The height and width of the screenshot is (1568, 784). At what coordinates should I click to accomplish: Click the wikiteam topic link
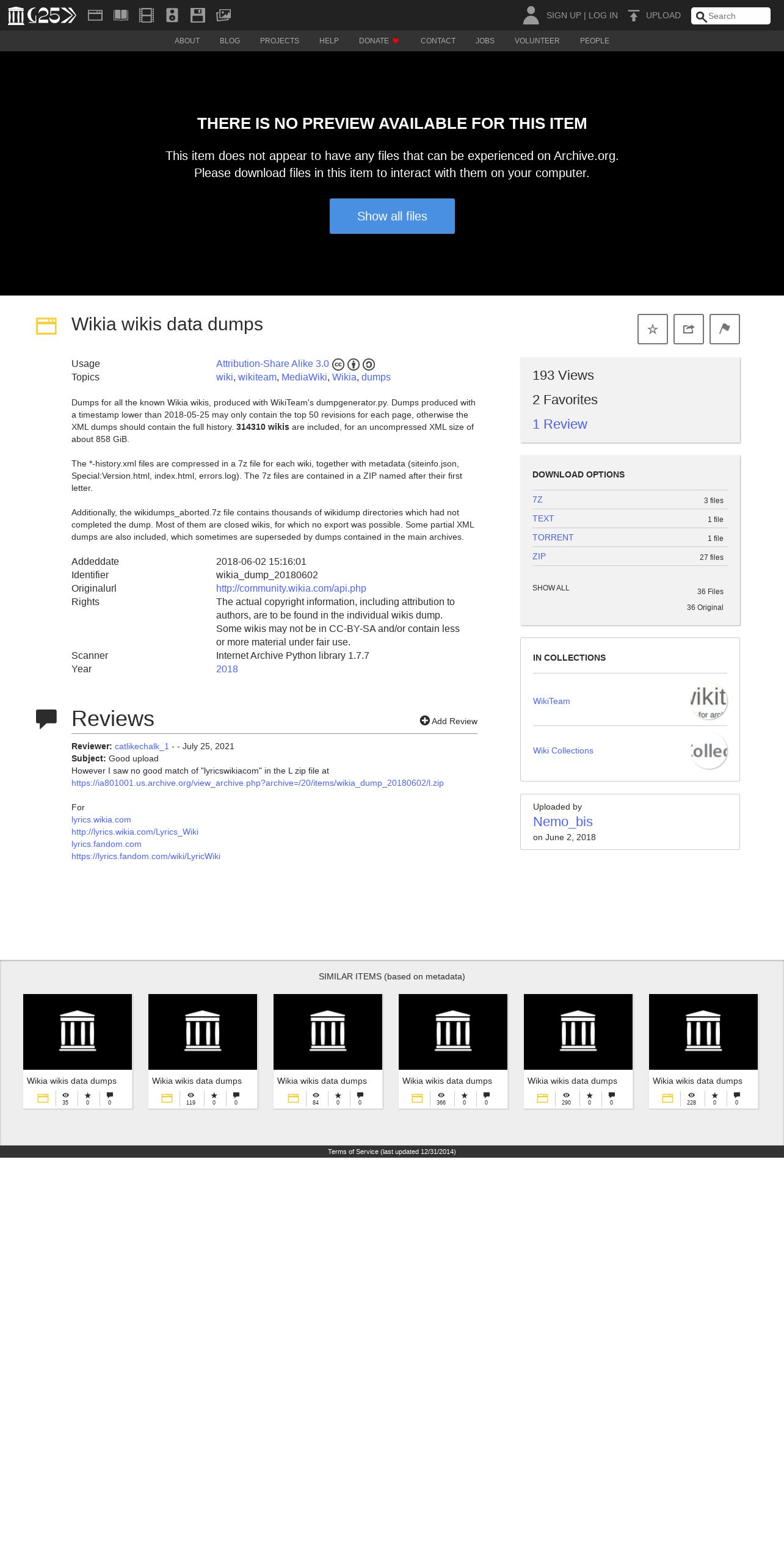257,377
